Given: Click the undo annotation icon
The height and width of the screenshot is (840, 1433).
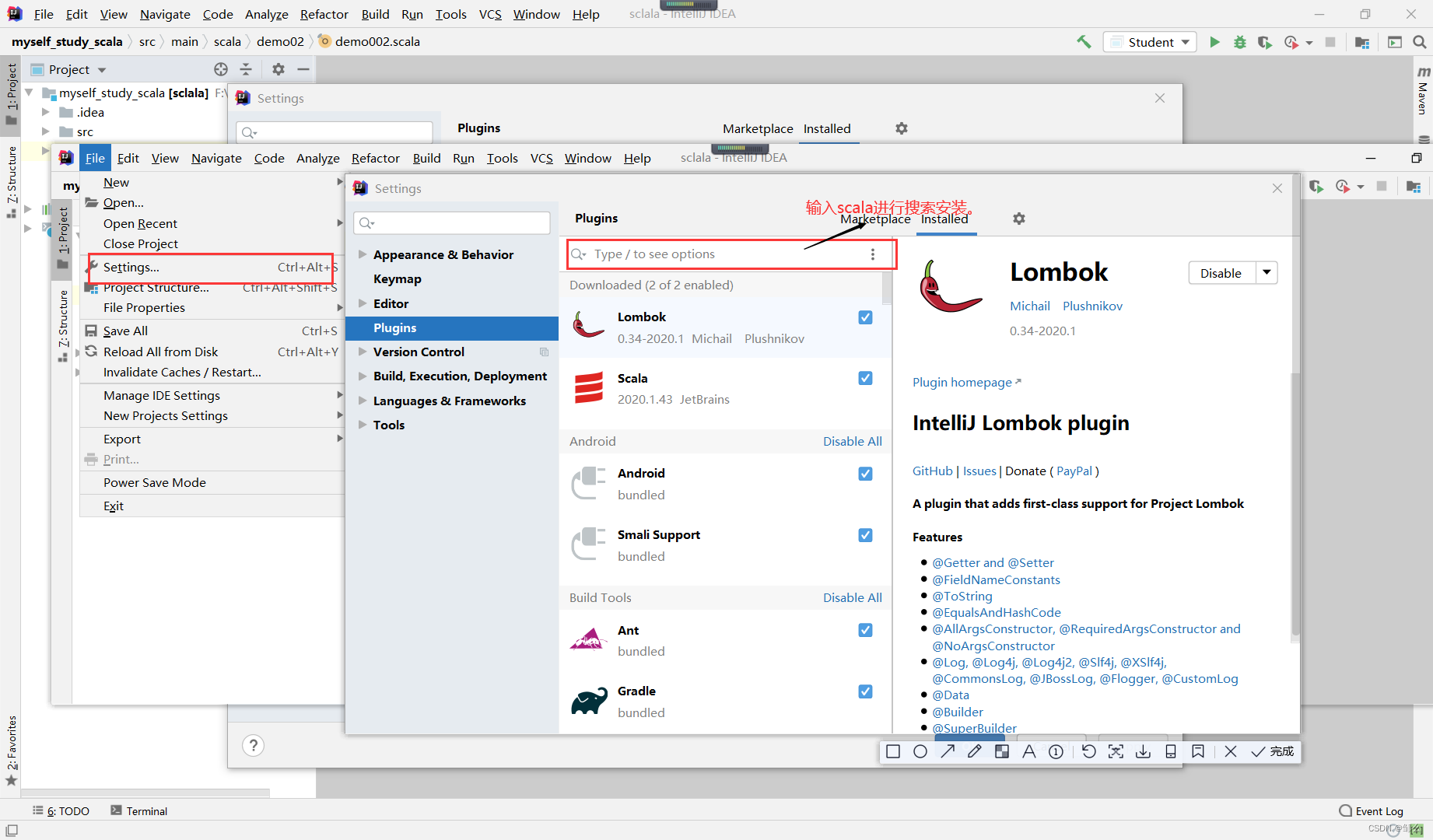Looking at the screenshot, I should pos(1089,751).
